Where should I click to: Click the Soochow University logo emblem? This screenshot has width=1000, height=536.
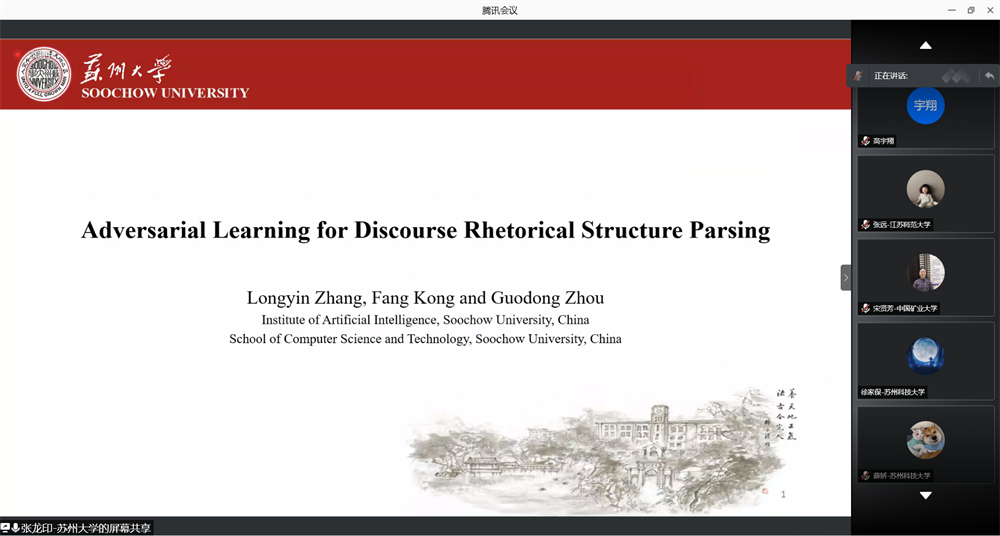tap(43, 75)
